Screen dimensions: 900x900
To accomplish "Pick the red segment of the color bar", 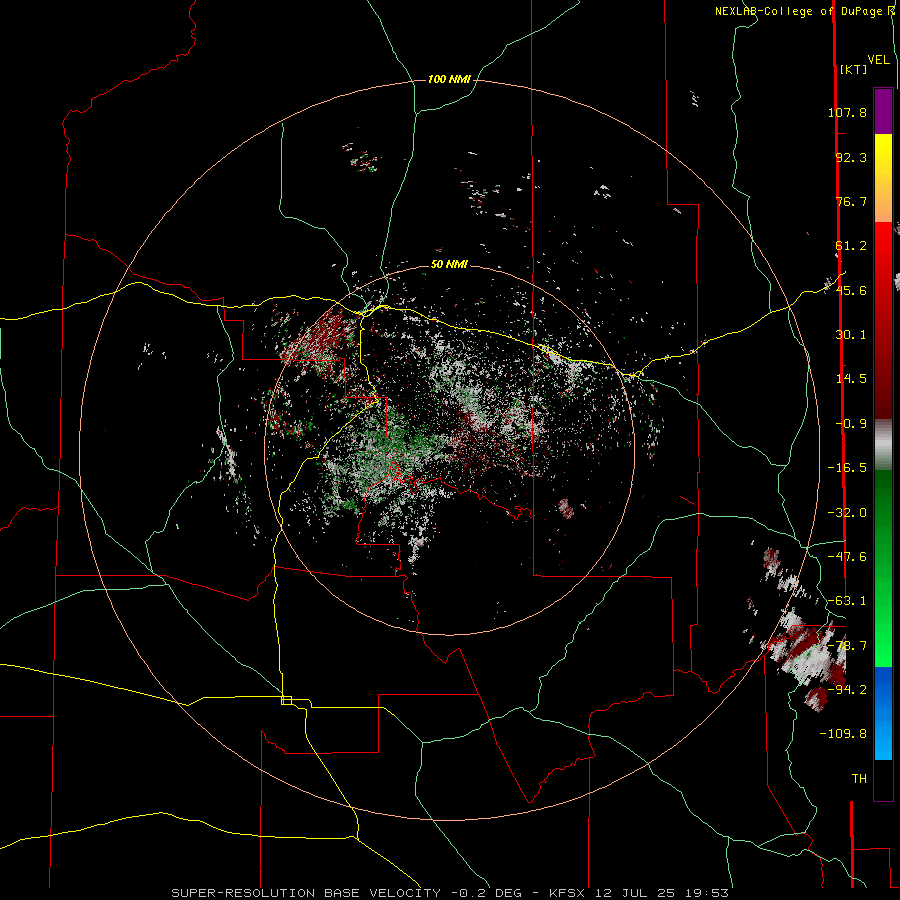I will click(883, 320).
